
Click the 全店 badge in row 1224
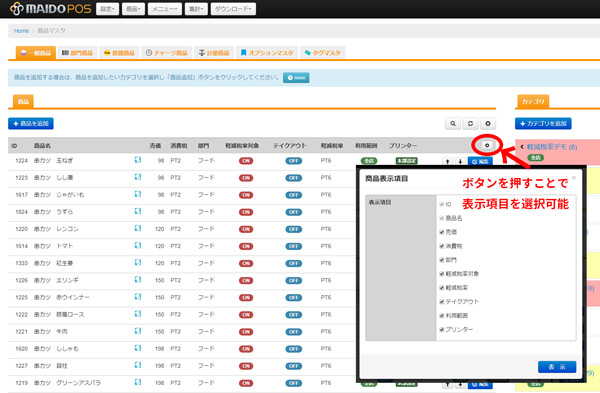pyautogui.click(x=369, y=161)
